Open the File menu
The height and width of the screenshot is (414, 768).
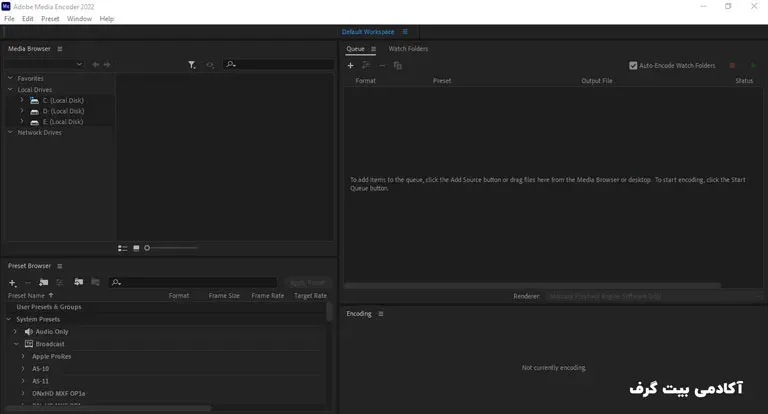click(x=9, y=19)
